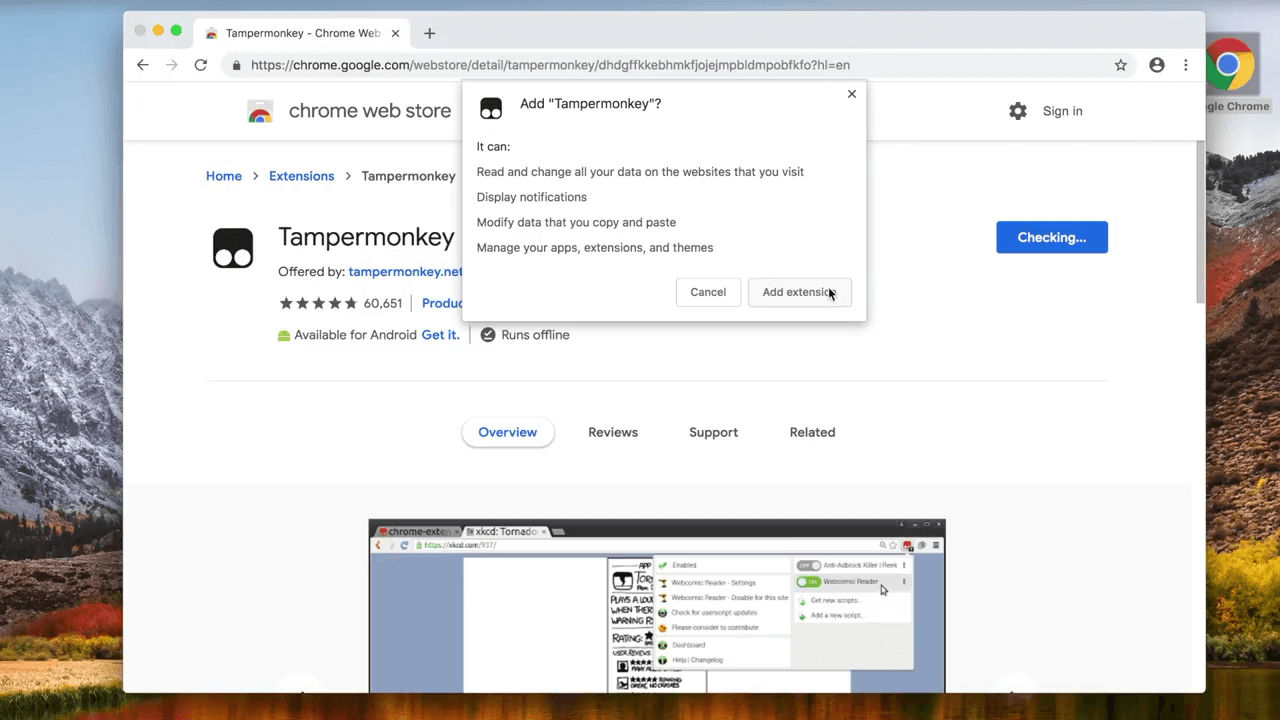The width and height of the screenshot is (1280, 720).
Task: Select the Tampermonkey - Chrome Web Store tab
Action: pos(300,33)
